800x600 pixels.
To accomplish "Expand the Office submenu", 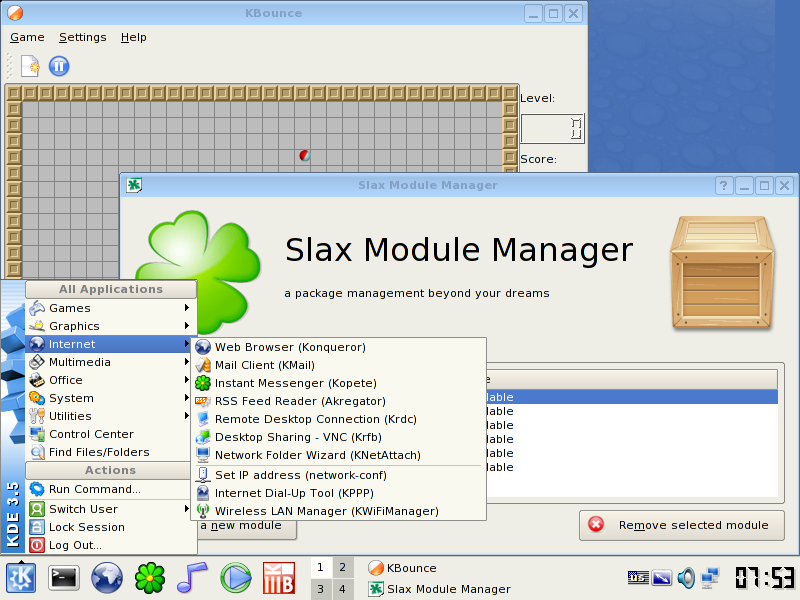I will click(110, 380).
